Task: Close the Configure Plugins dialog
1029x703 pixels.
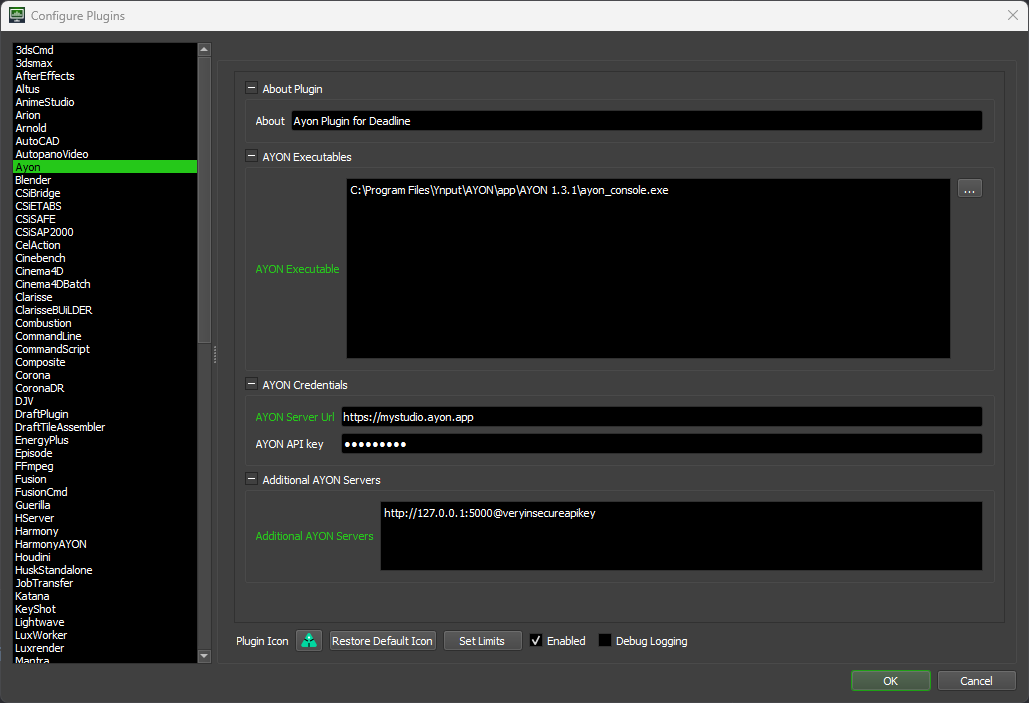Action: pyautogui.click(x=1013, y=15)
